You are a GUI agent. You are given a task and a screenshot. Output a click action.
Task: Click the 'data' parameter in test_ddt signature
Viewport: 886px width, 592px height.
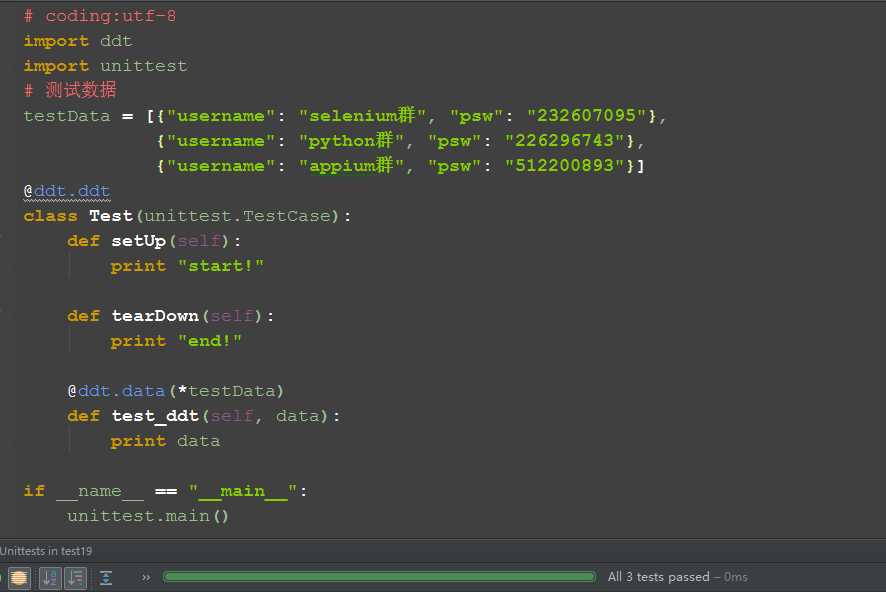[x=298, y=416]
